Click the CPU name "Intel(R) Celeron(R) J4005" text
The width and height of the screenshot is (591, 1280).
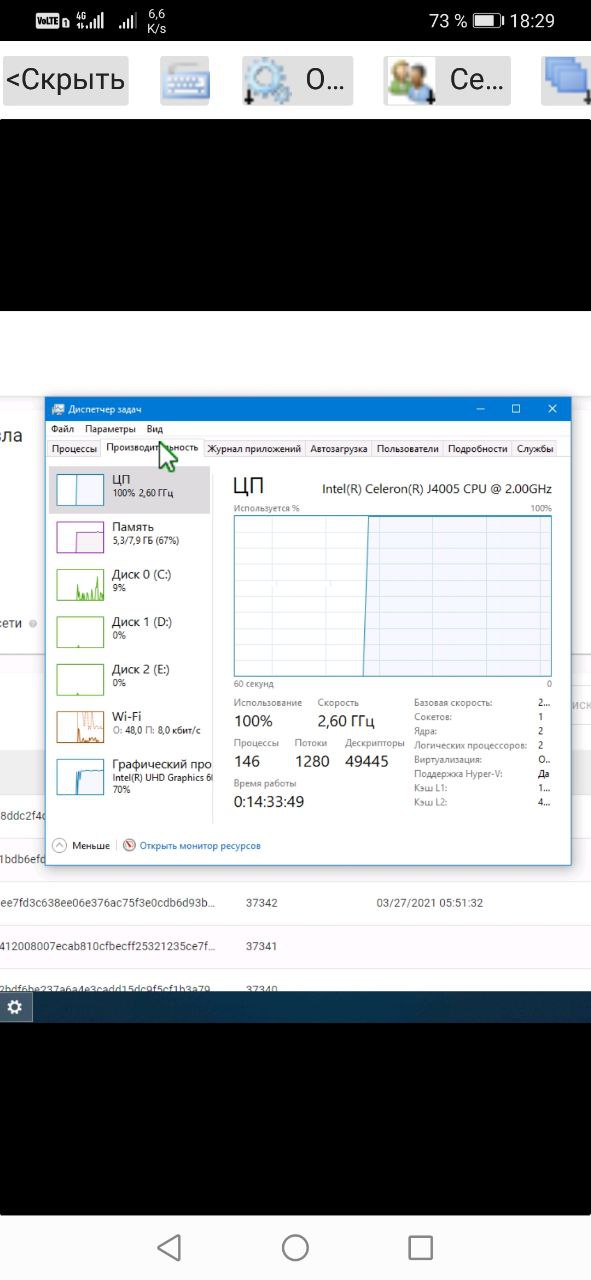[437, 489]
